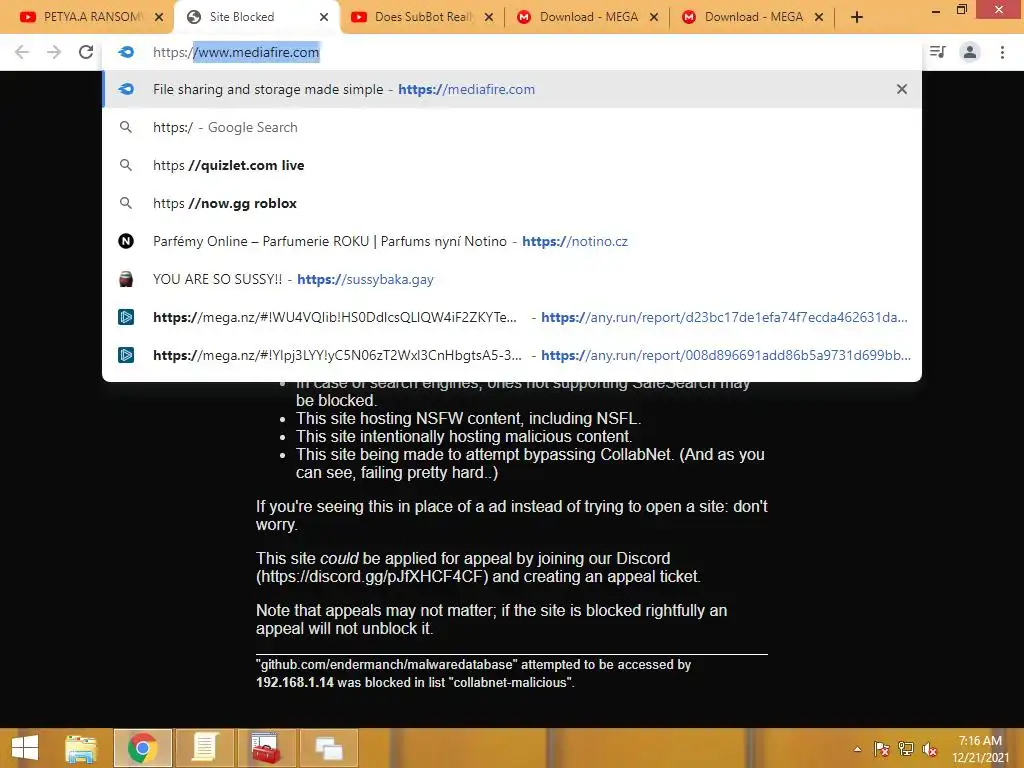Select the 'https:/ - Google Search' suggestion
1024x768 pixels.
(x=512, y=127)
